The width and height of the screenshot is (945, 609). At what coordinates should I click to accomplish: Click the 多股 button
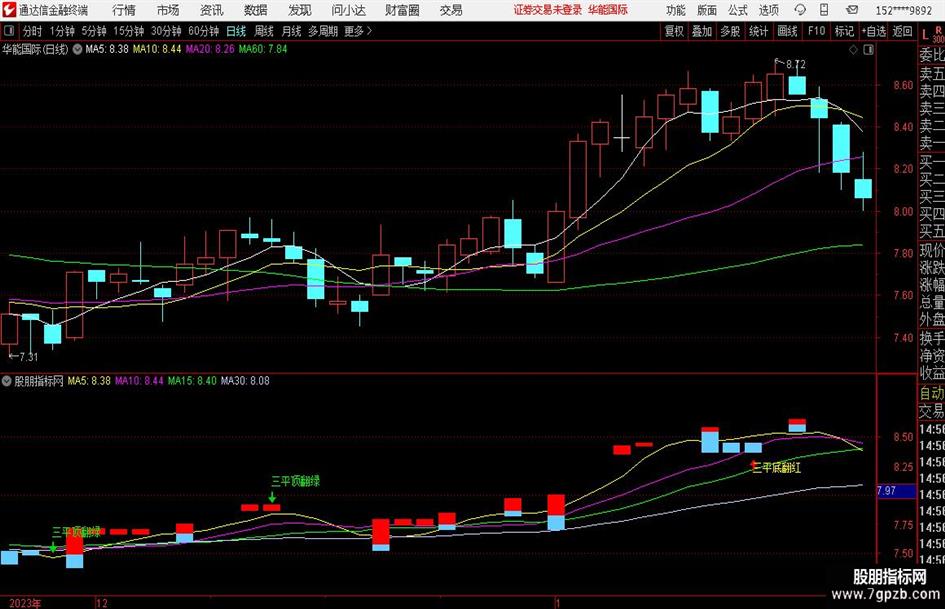point(730,31)
